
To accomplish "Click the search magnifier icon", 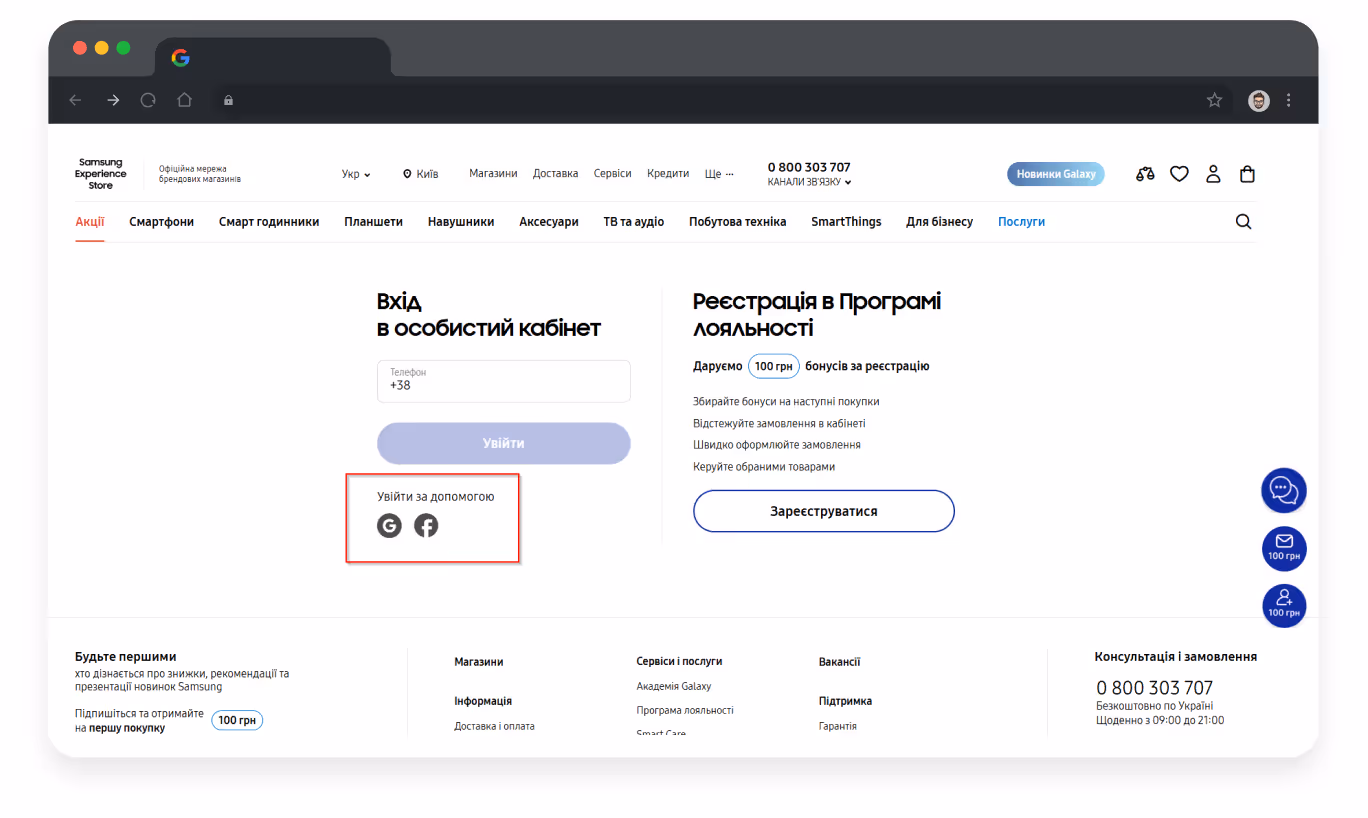I will pos(1243,222).
